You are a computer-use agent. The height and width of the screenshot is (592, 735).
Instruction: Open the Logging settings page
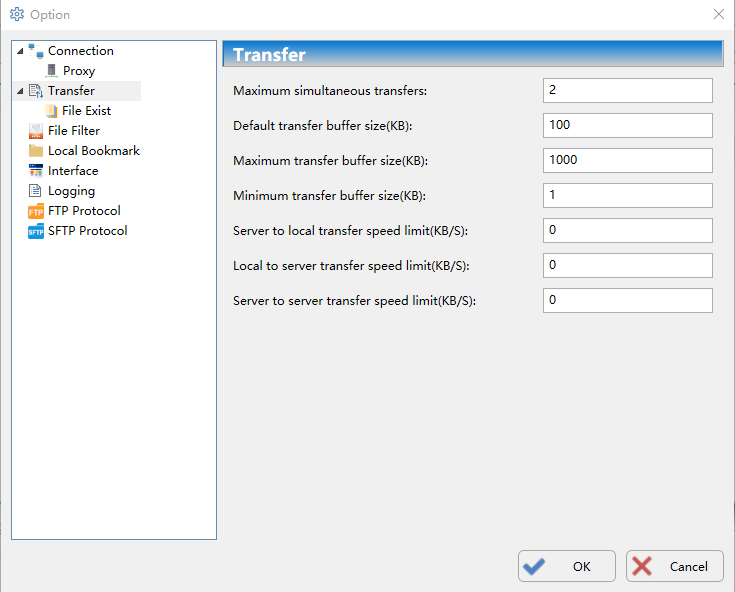(71, 191)
